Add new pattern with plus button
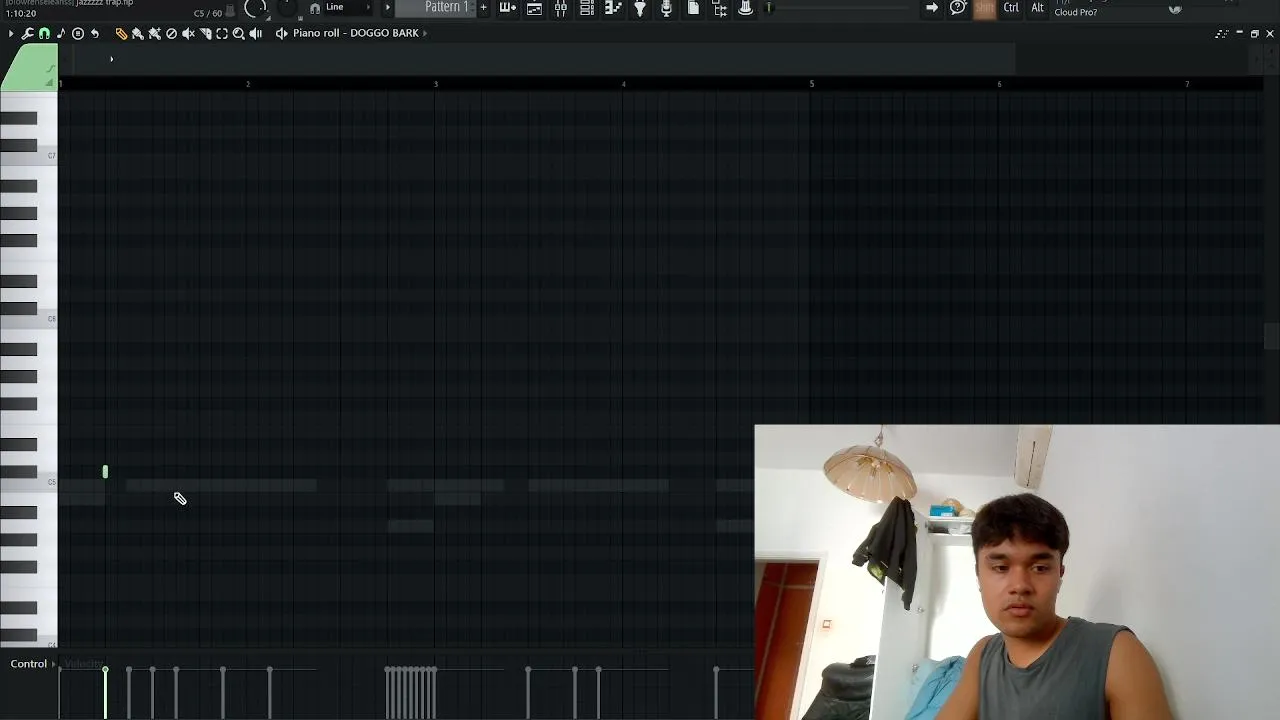The width and height of the screenshot is (1280, 720). [x=483, y=8]
